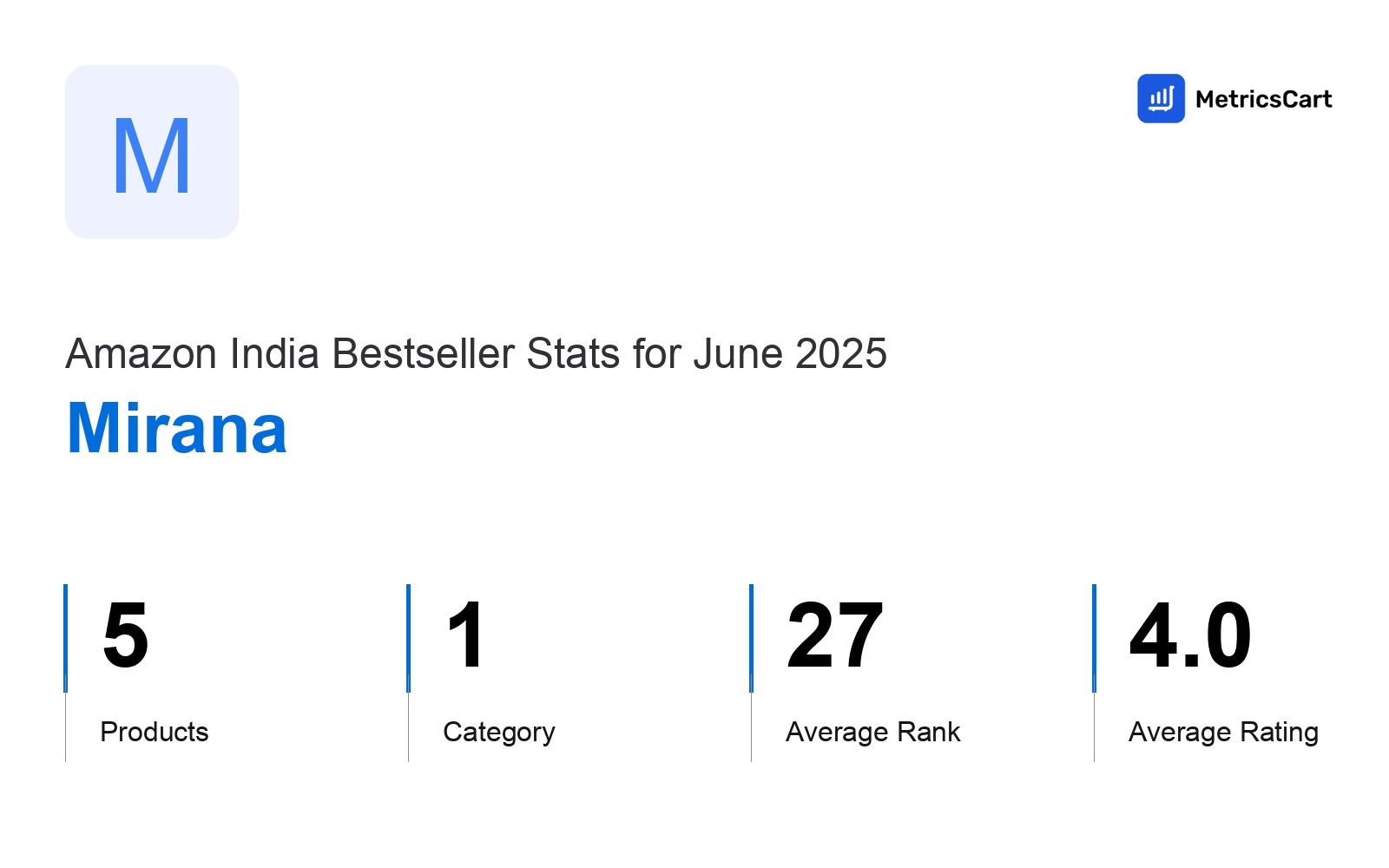Click the word 'Cart' in MetricsCart logo

[1302, 99]
